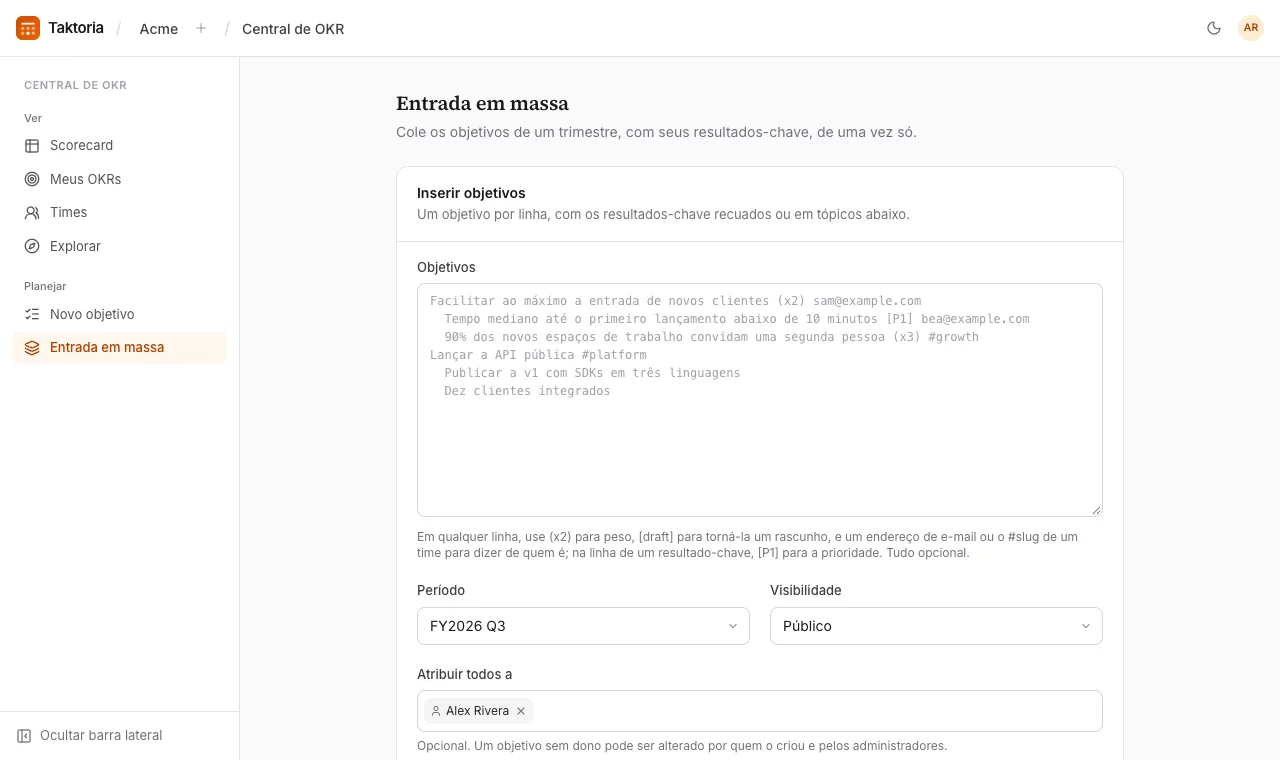
Task: Select Entrada em massa sidebar item
Action: click(x=119, y=348)
